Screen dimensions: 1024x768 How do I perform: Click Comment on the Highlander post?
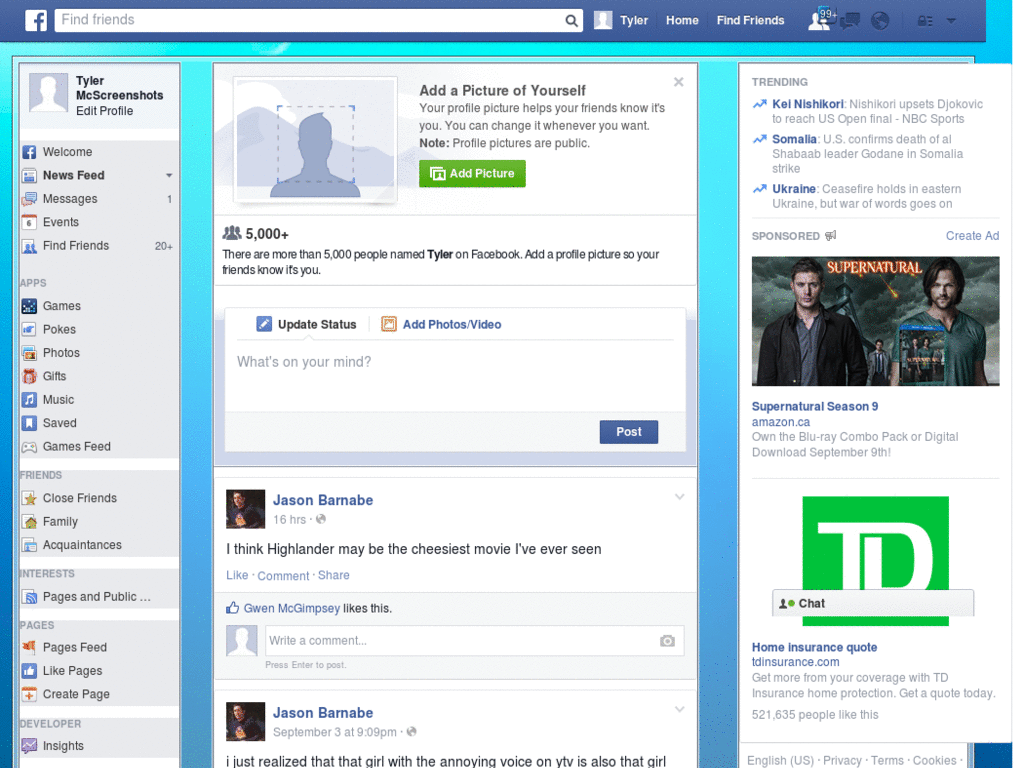[283, 576]
